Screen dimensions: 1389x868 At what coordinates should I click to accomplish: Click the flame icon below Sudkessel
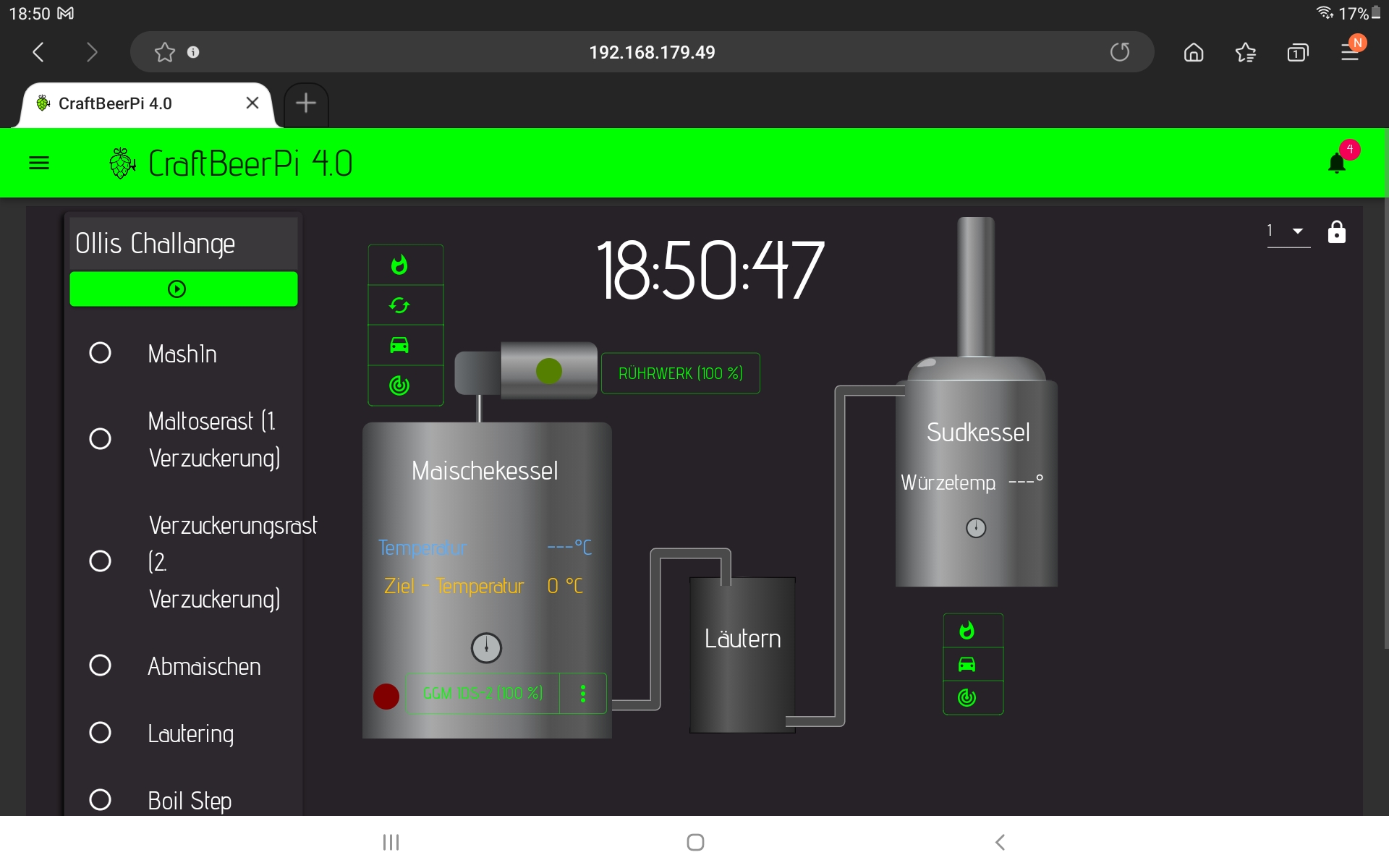point(967,631)
